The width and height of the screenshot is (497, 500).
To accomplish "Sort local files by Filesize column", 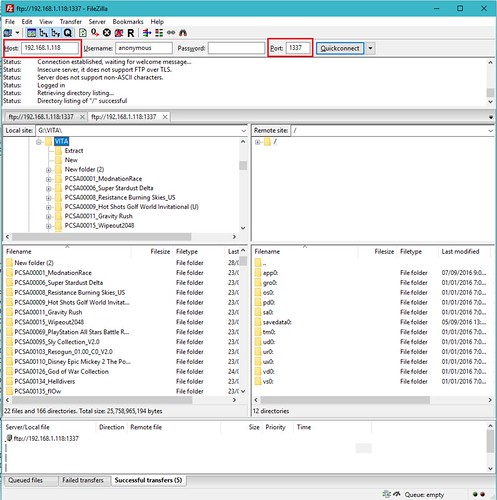I will (x=152, y=252).
